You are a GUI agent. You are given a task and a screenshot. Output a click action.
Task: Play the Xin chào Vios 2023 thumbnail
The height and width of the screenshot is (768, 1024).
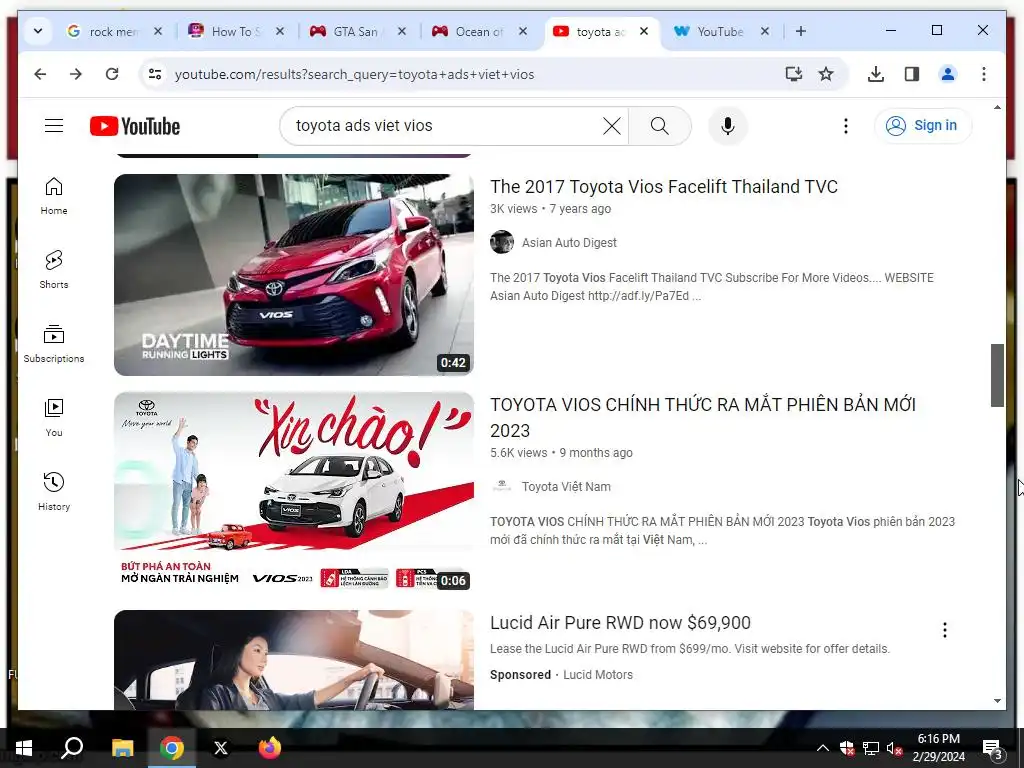(x=294, y=492)
